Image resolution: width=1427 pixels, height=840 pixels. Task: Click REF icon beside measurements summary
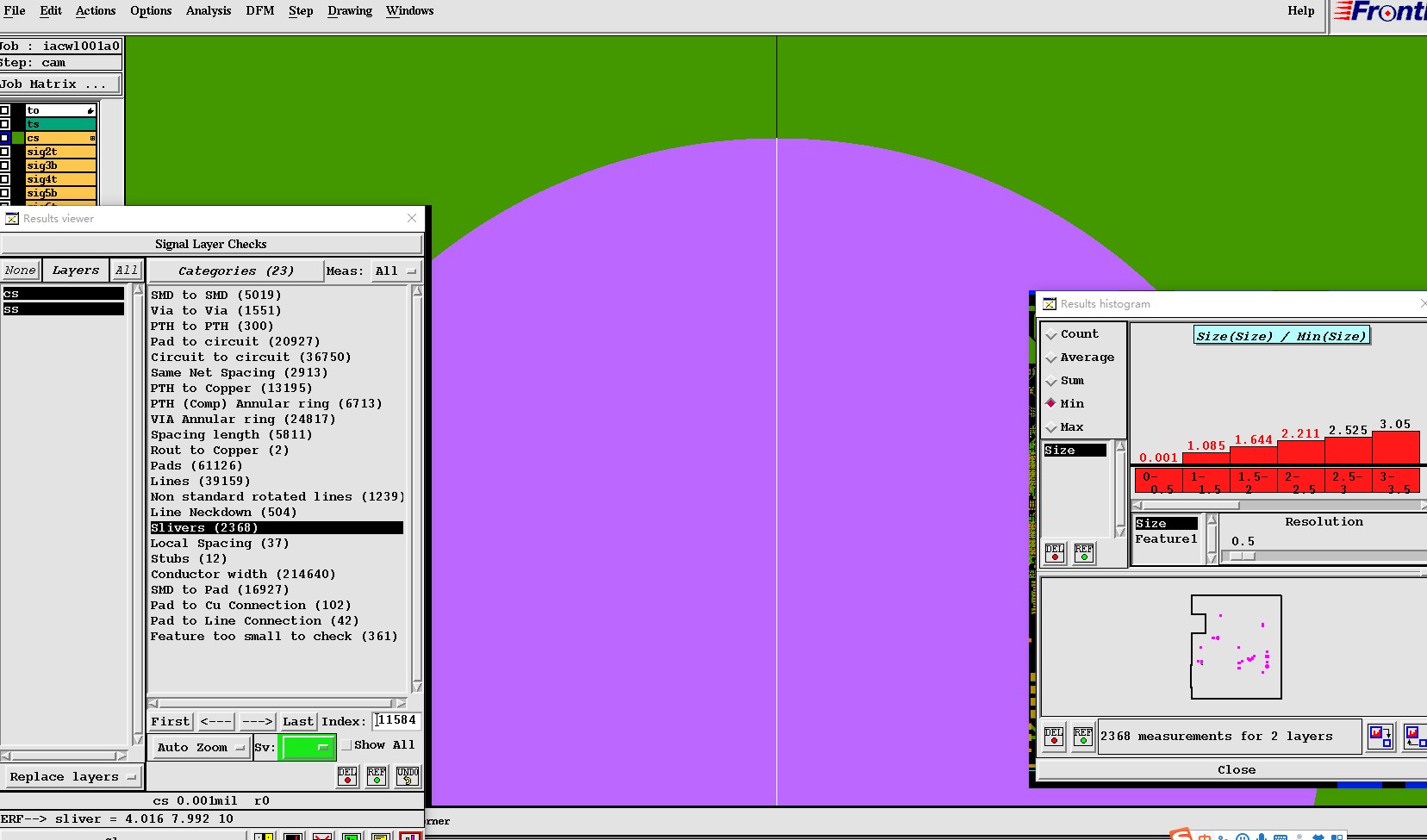click(1083, 737)
